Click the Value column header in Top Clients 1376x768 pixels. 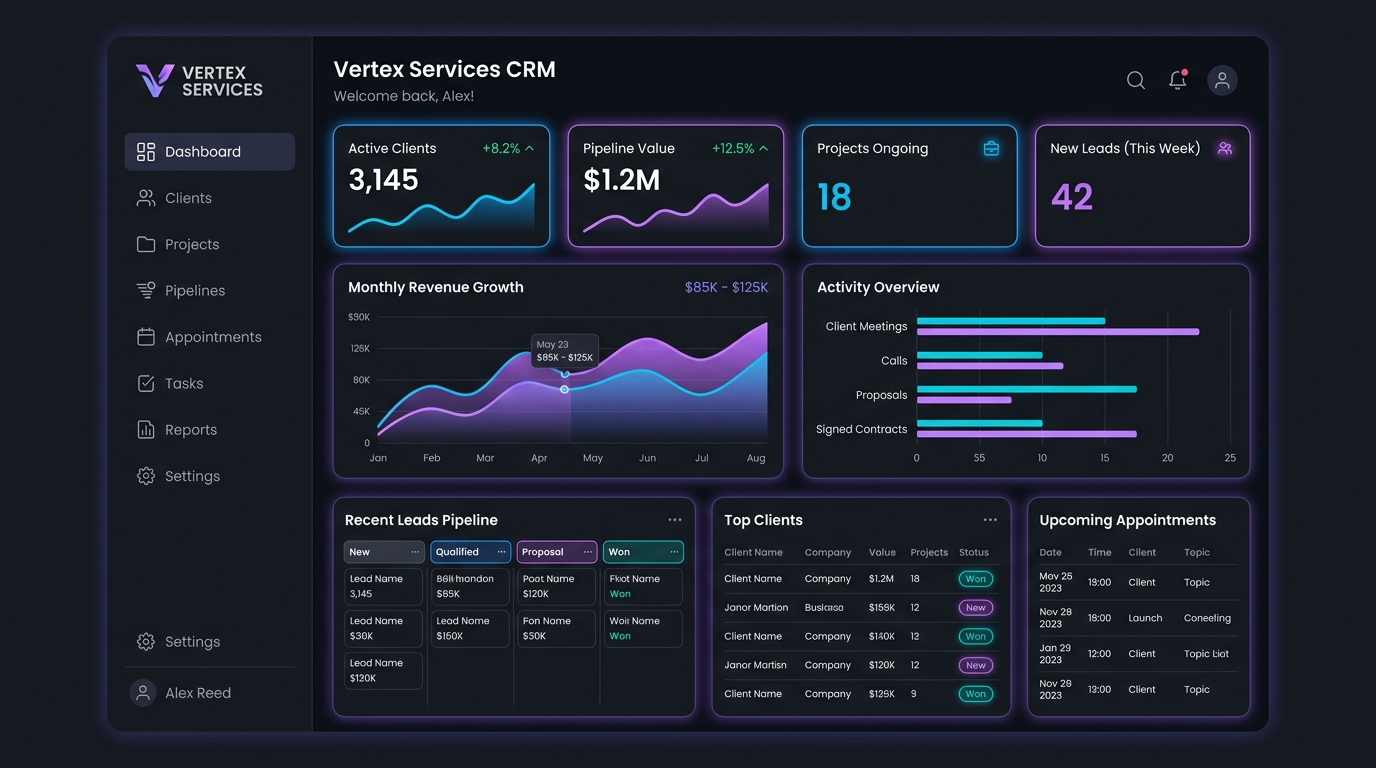882,552
